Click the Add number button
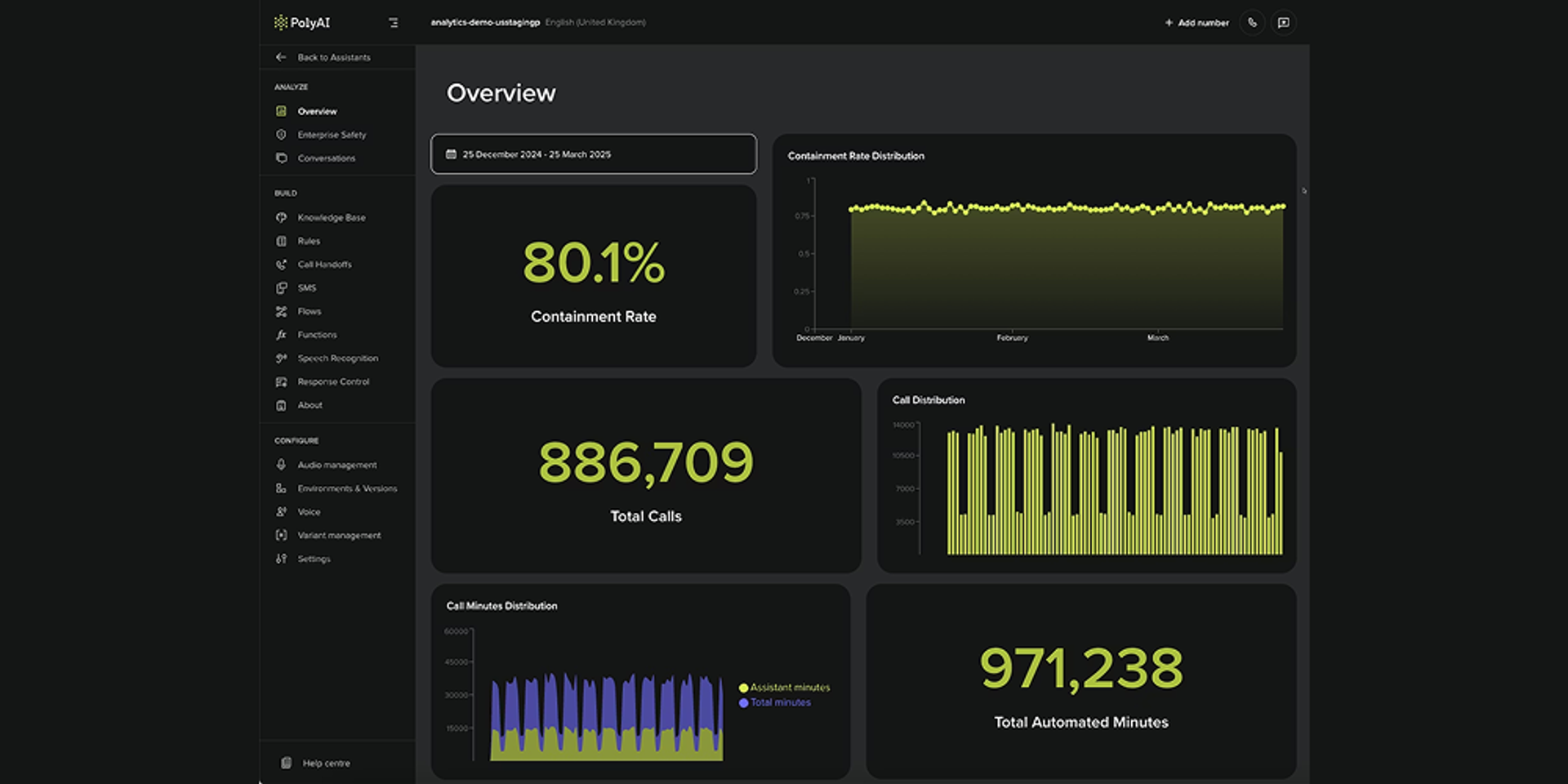 click(1196, 23)
